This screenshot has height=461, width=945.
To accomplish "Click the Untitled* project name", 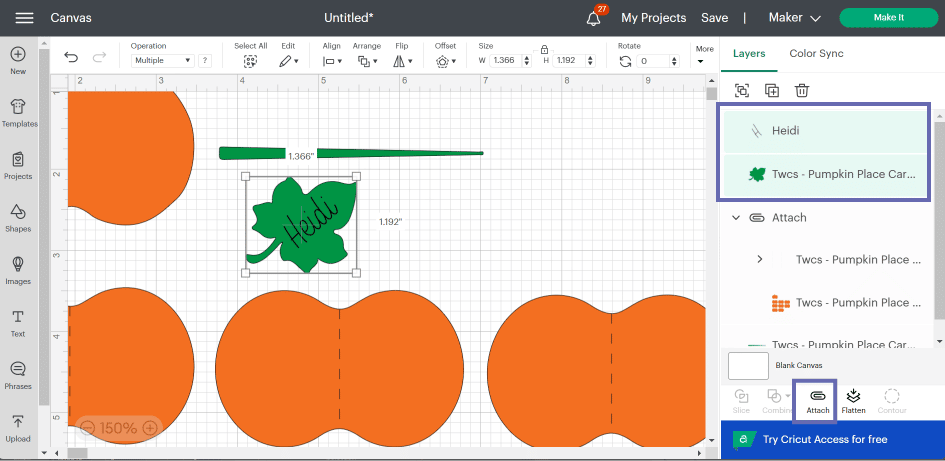I will (x=348, y=17).
